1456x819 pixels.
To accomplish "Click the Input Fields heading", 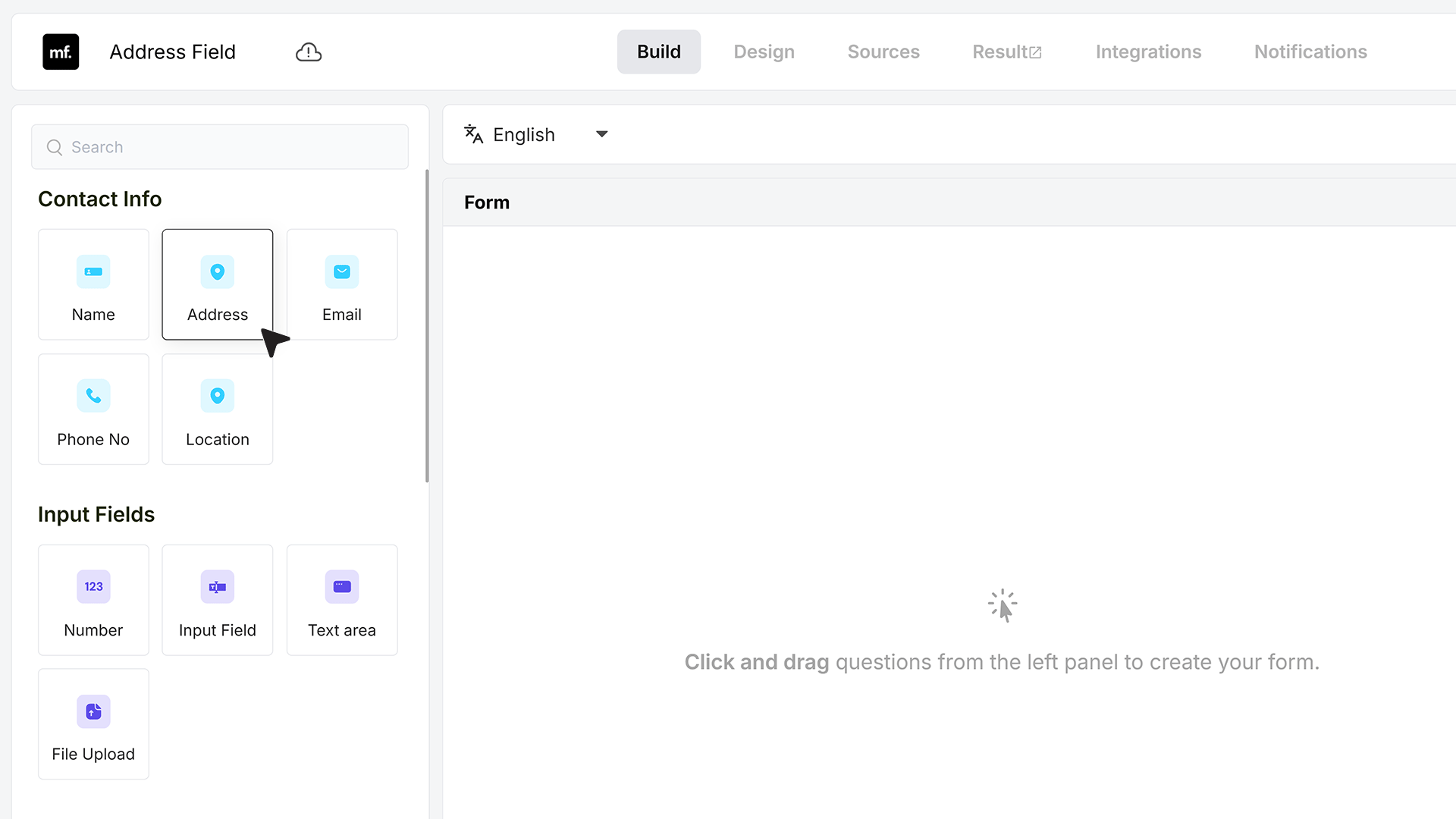I will [x=96, y=514].
